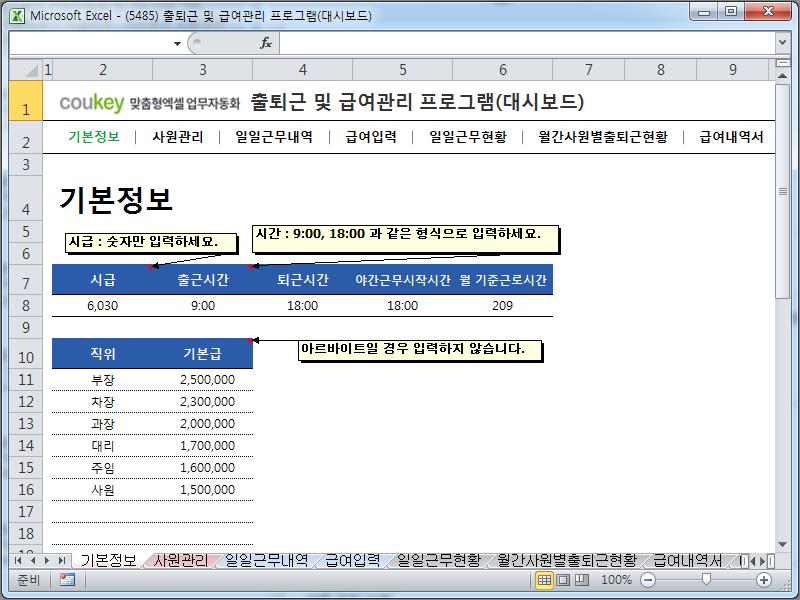Viewport: 800px width, 600px height.
Task: Click the fx insert function icon
Action: coord(266,43)
